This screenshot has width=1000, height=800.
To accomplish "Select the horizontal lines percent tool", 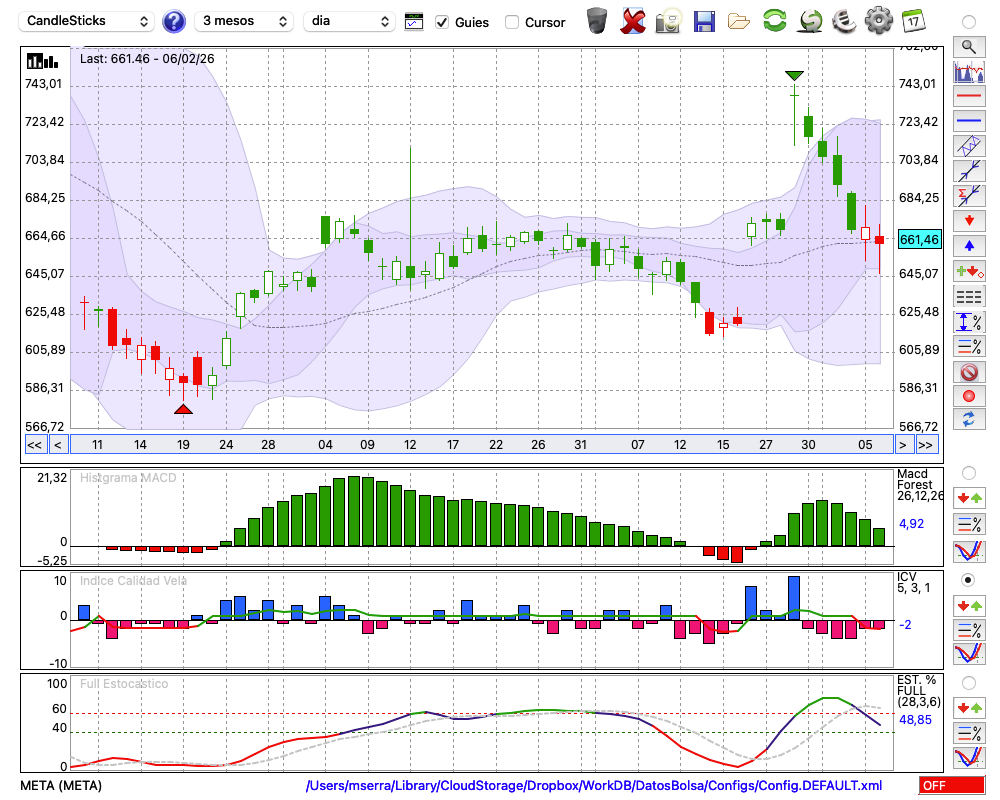I will (x=969, y=346).
